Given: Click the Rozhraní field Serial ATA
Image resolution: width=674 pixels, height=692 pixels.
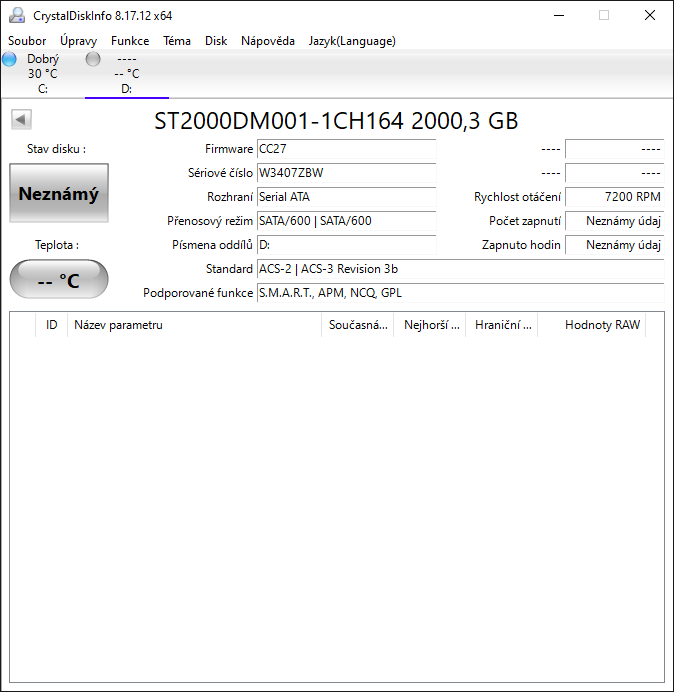Looking at the screenshot, I should pos(346,196).
